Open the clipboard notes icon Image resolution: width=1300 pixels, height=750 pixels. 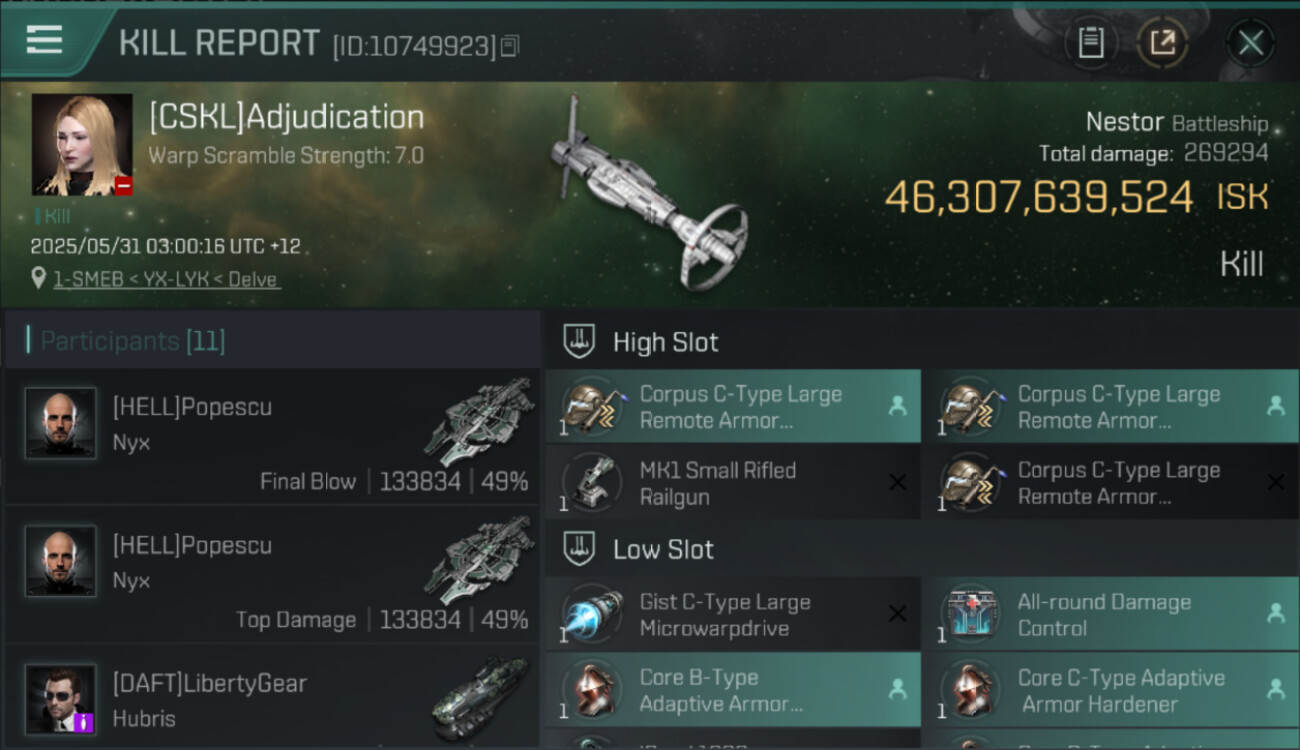[x=1091, y=43]
